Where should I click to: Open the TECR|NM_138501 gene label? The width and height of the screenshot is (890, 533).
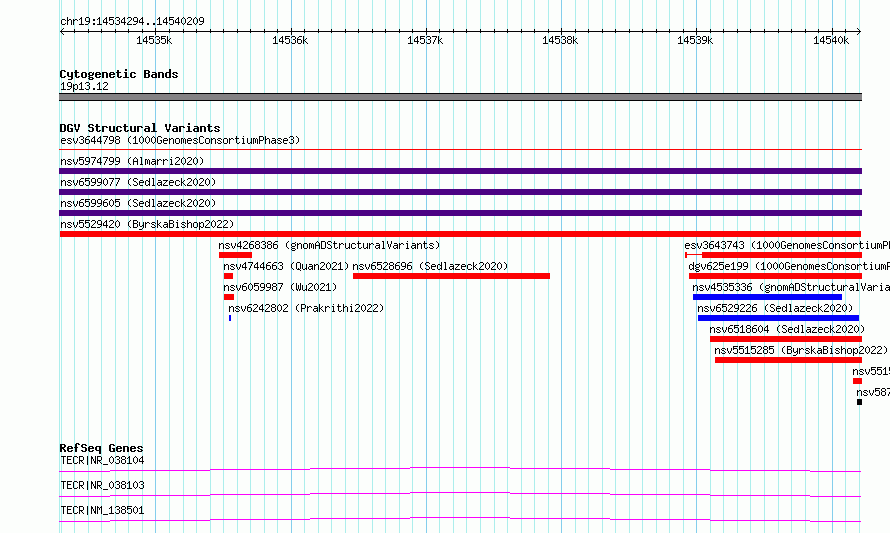click(102, 510)
